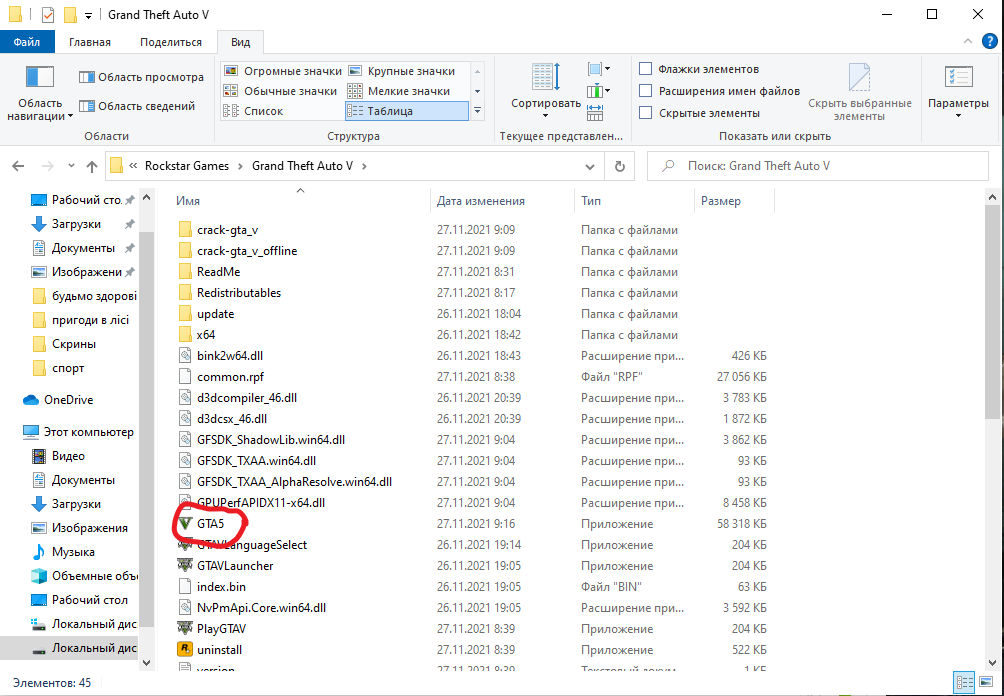Select the bink2w64.dll file
This screenshot has width=1004, height=696.
pos(230,355)
